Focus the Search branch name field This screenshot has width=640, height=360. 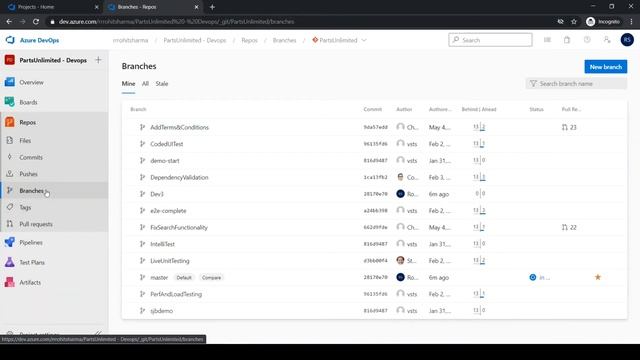click(x=576, y=84)
